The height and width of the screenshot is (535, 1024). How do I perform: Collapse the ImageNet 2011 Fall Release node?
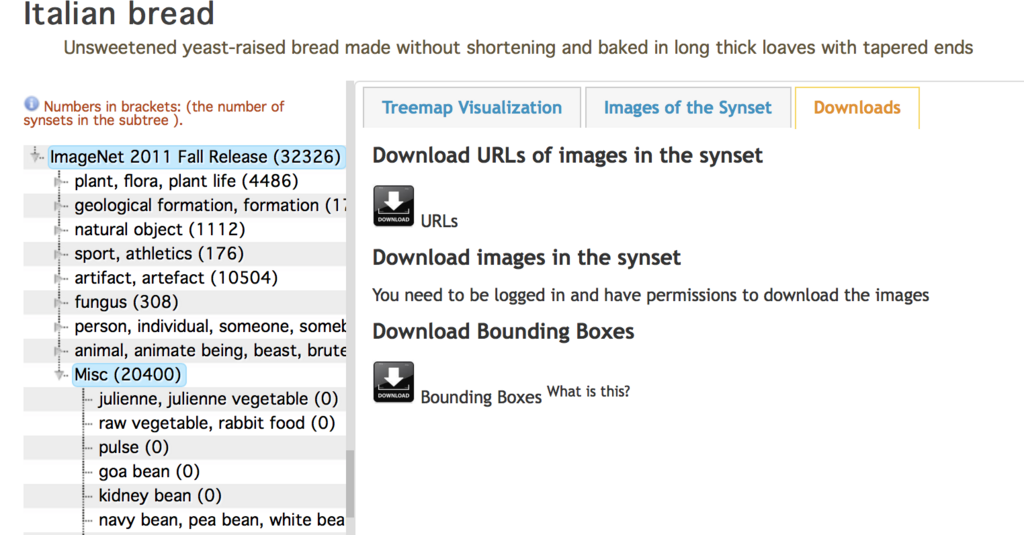[x=36, y=155]
